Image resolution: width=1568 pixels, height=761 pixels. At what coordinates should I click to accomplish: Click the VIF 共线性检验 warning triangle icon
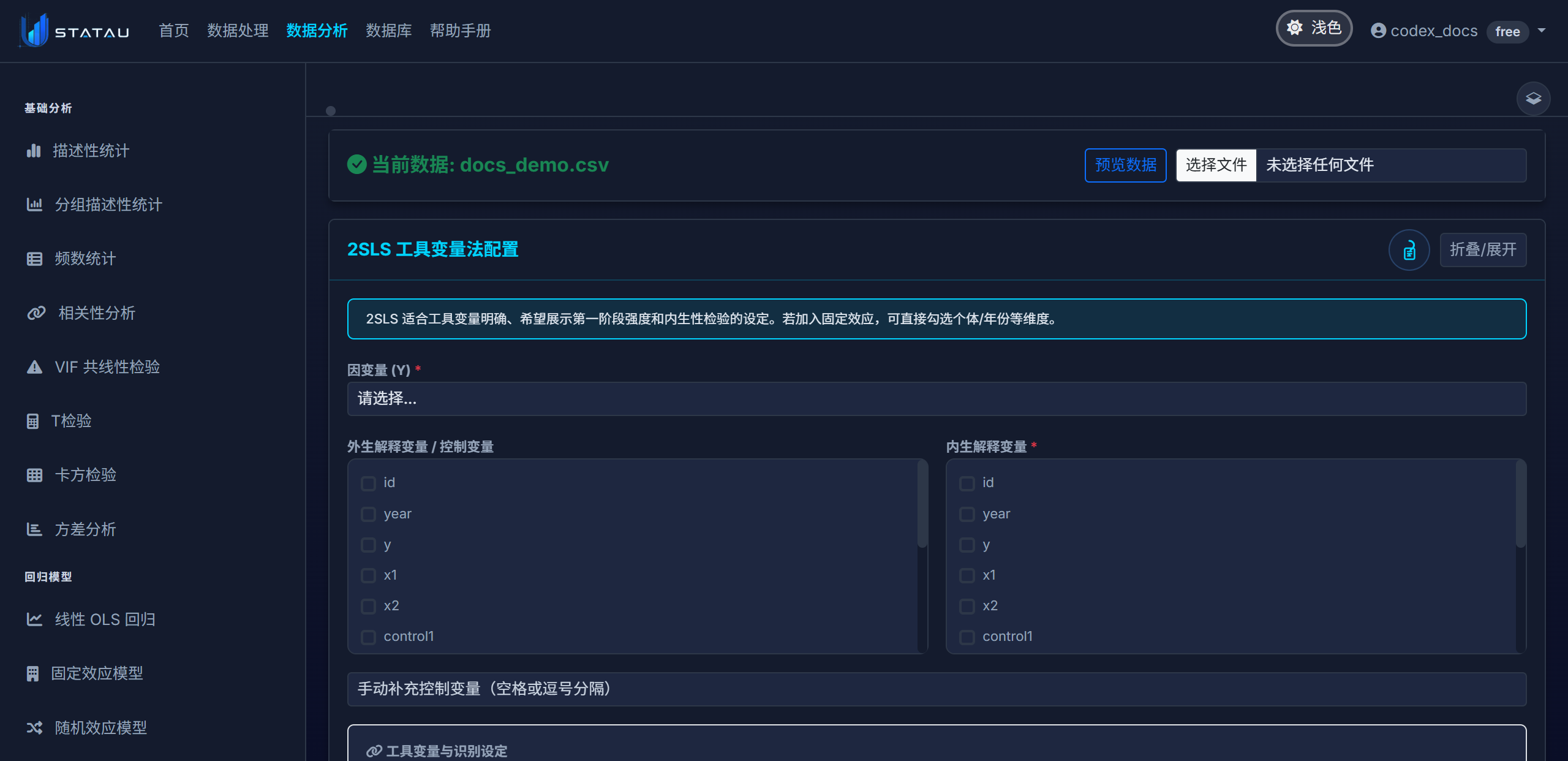pyautogui.click(x=34, y=367)
